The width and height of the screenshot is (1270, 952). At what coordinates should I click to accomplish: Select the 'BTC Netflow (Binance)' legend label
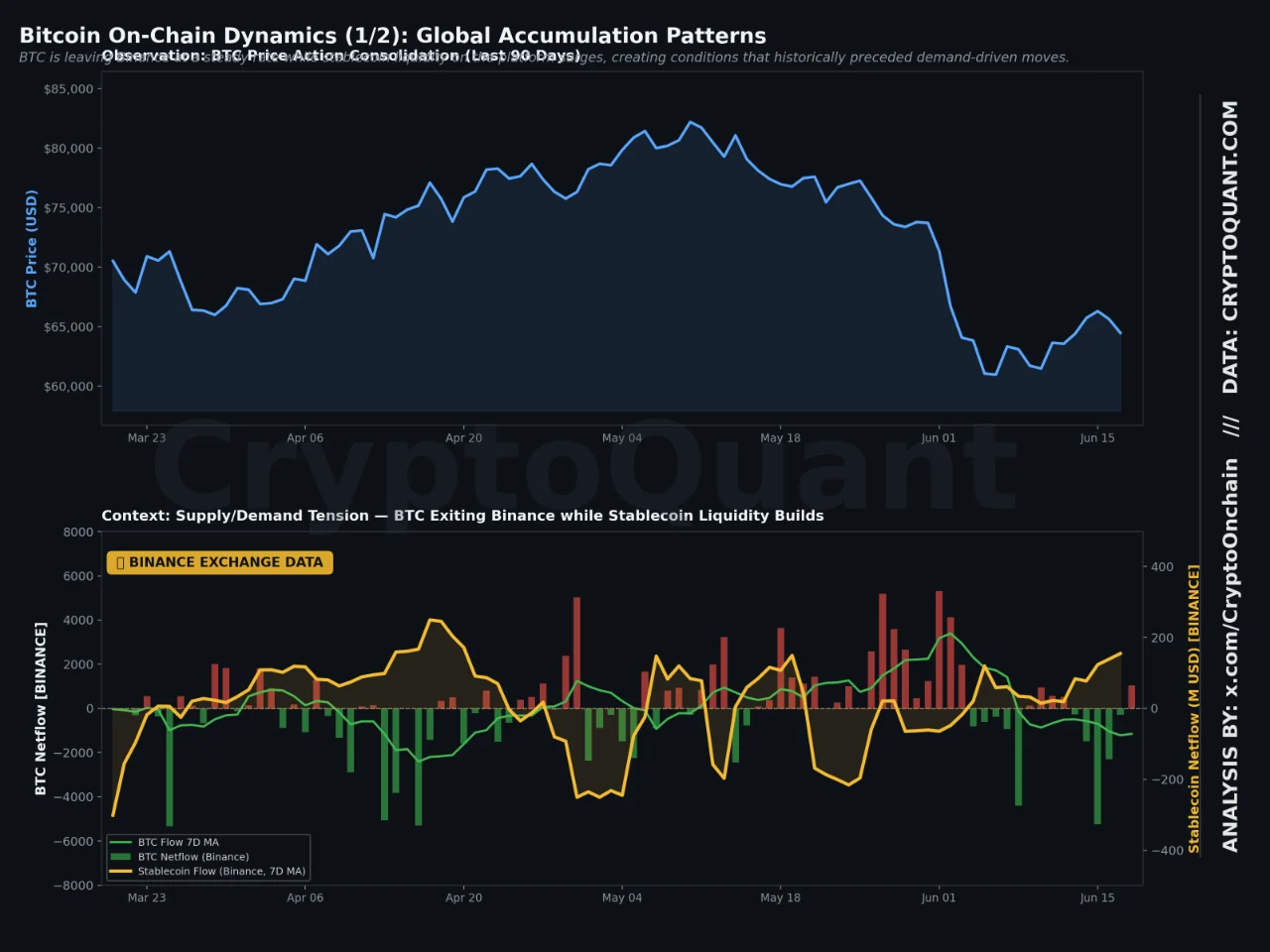click(x=193, y=857)
